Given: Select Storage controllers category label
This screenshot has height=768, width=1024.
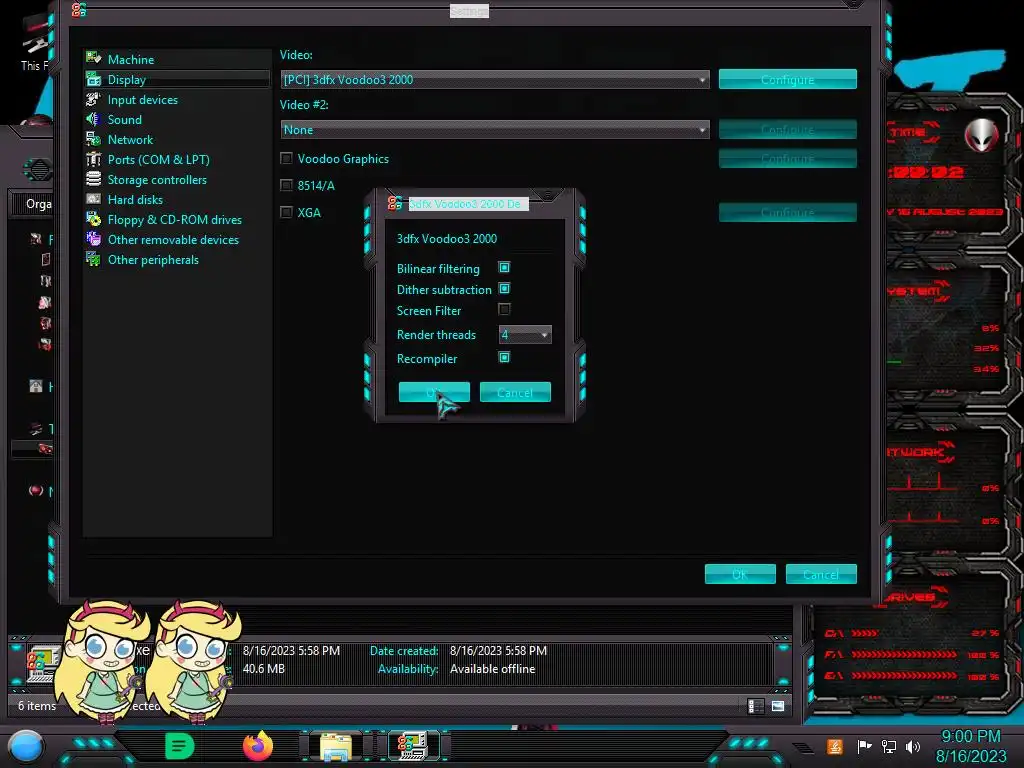Looking at the screenshot, I should pyautogui.click(x=157, y=180).
